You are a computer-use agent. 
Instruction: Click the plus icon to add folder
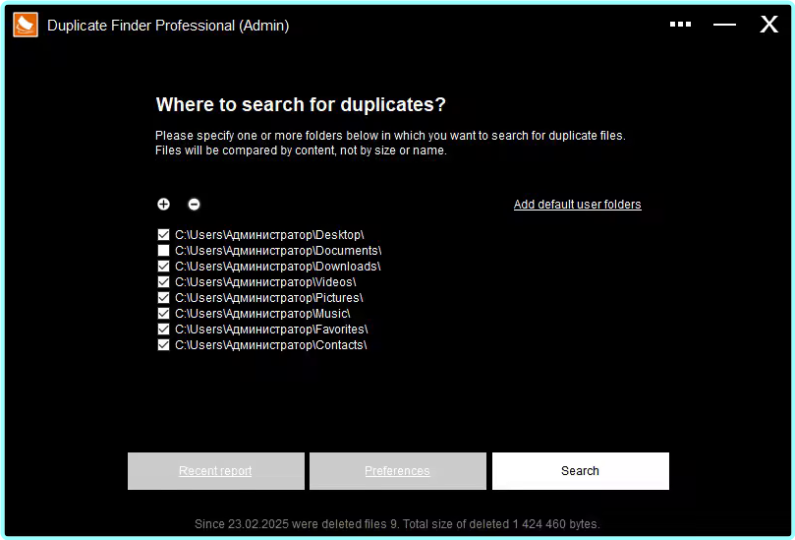164,204
